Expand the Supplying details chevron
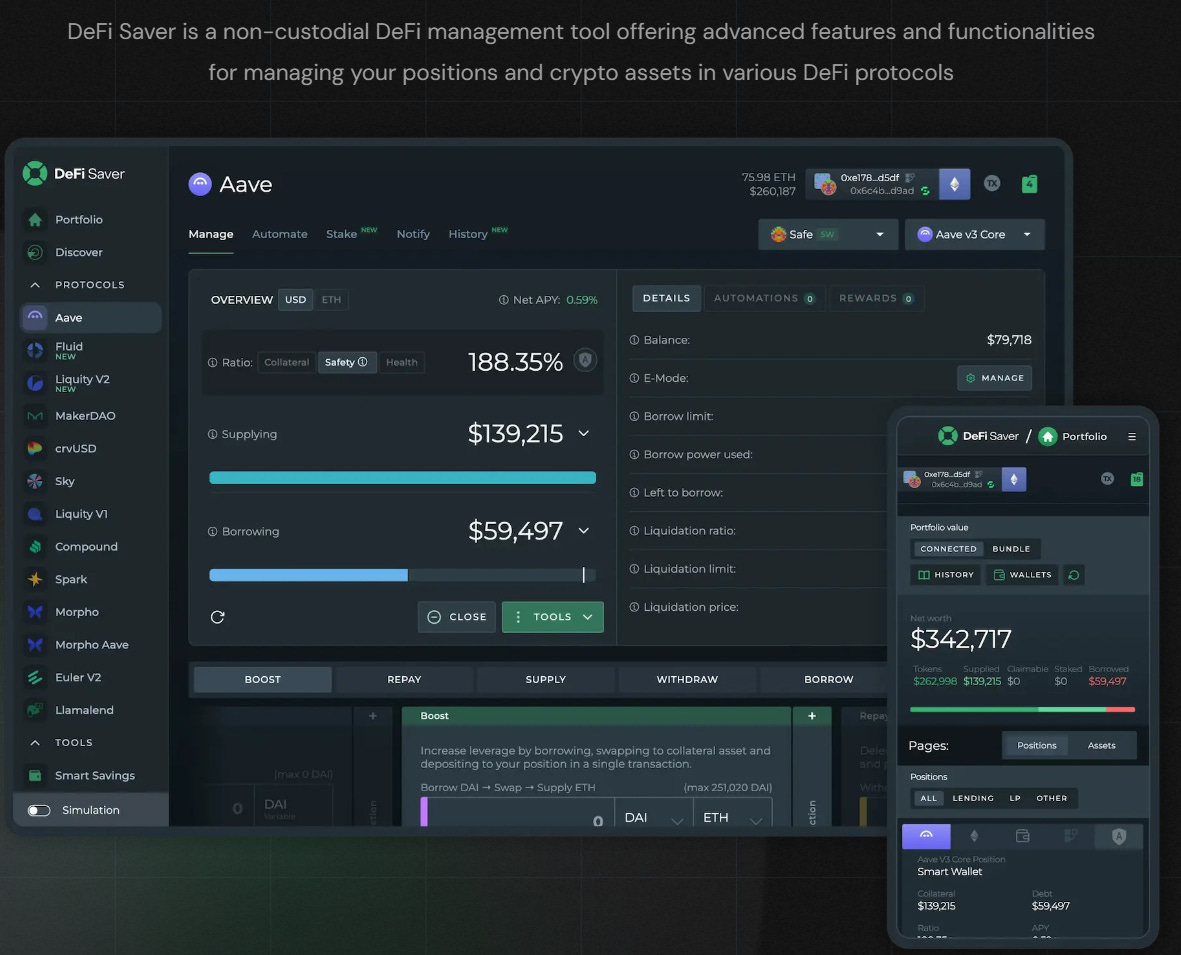The image size is (1181, 955). coord(584,433)
